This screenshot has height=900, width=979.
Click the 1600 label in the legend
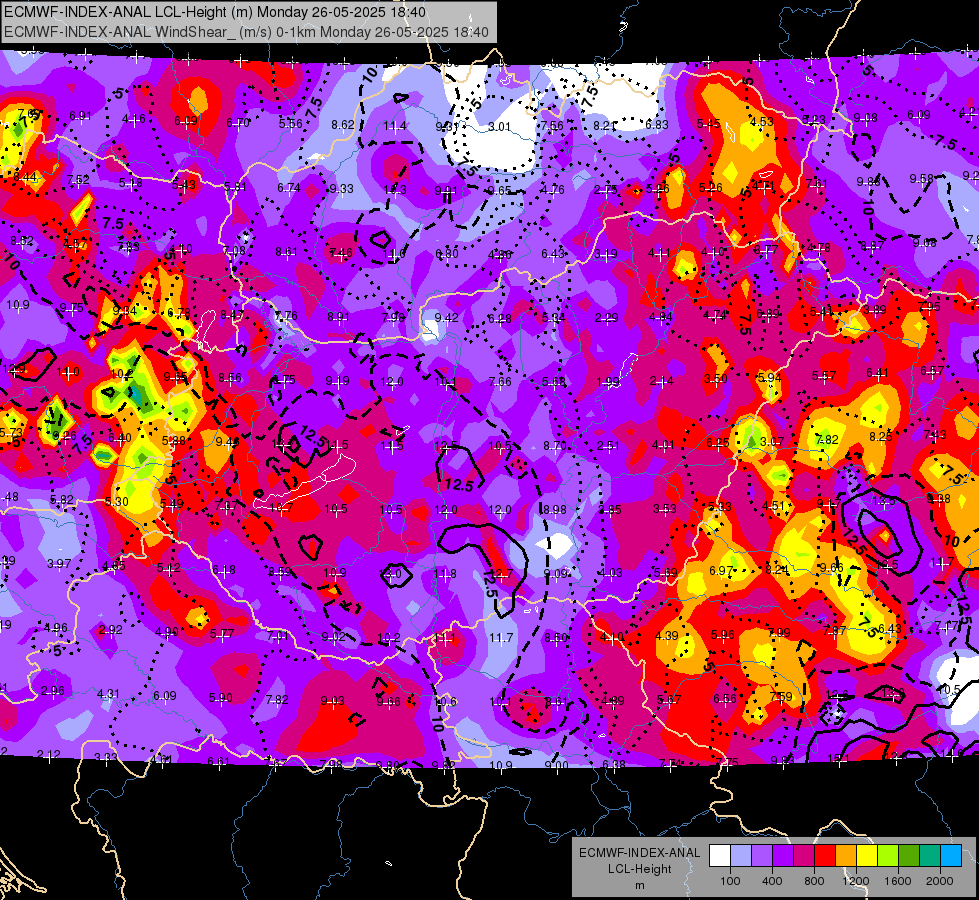(x=898, y=881)
